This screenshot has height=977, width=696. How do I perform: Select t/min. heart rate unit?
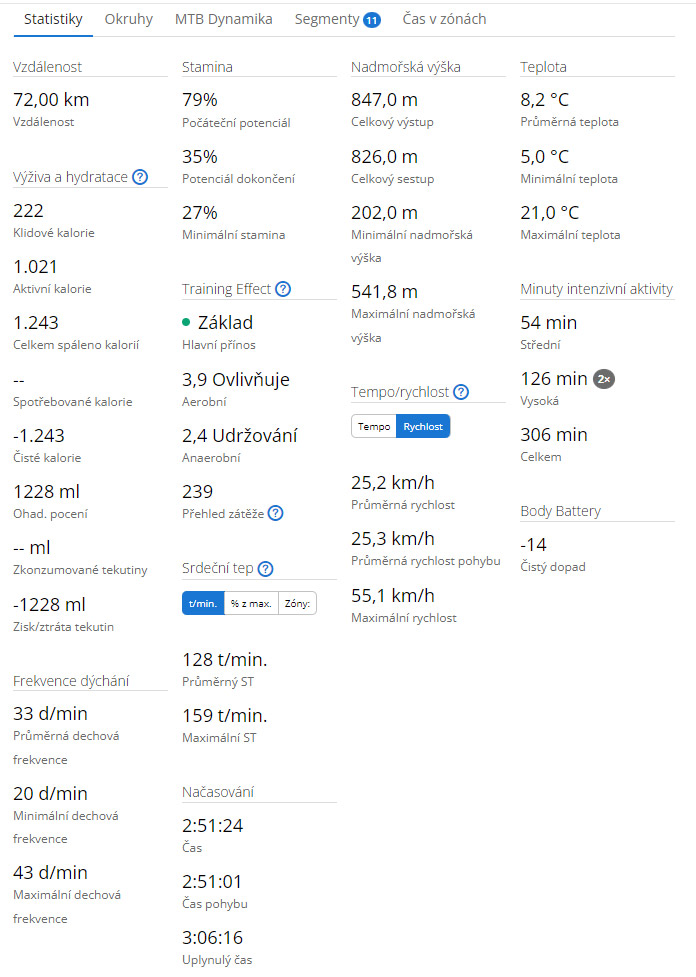(x=203, y=603)
